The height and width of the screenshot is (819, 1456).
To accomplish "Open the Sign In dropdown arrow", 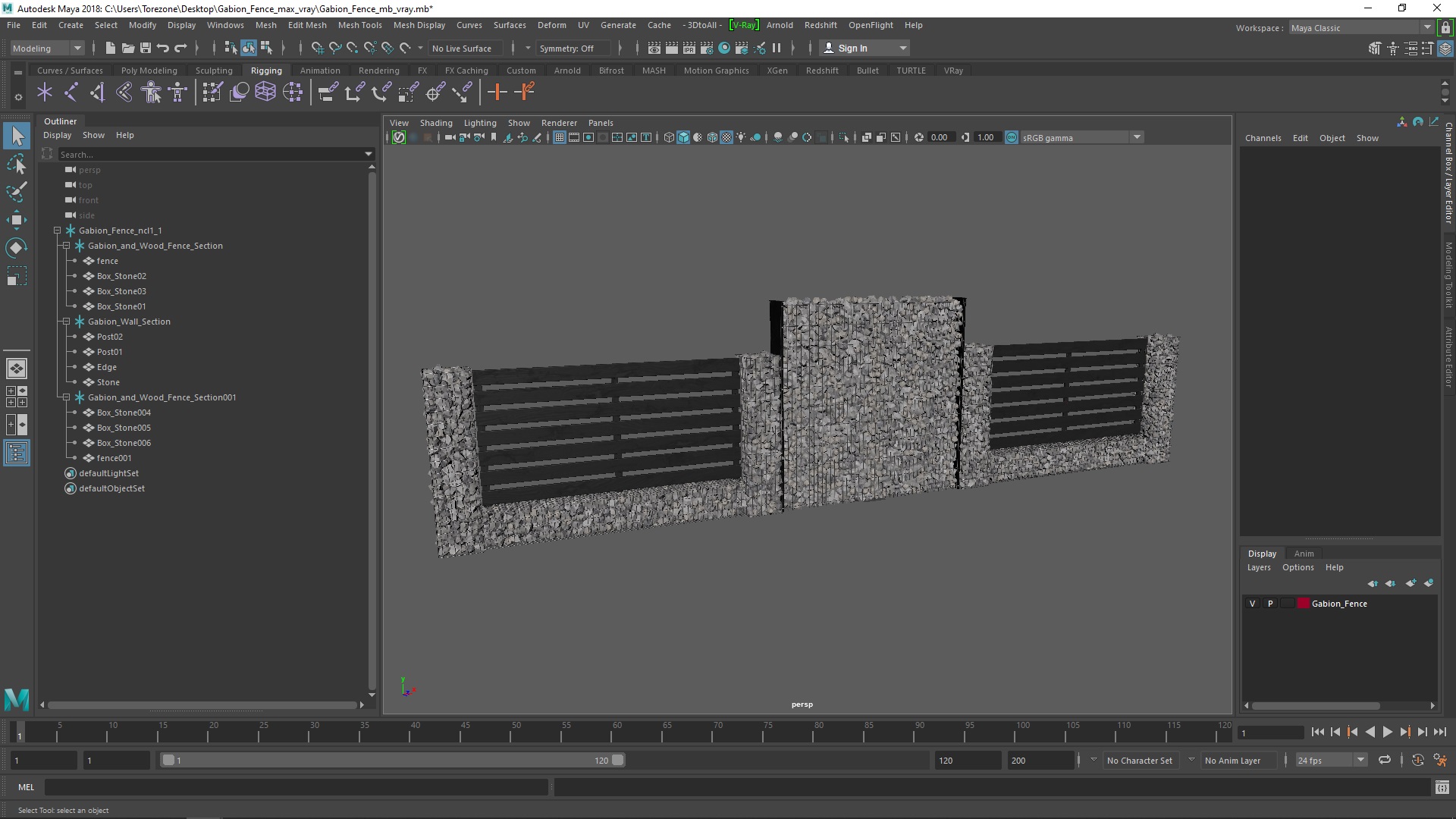I will (x=902, y=49).
